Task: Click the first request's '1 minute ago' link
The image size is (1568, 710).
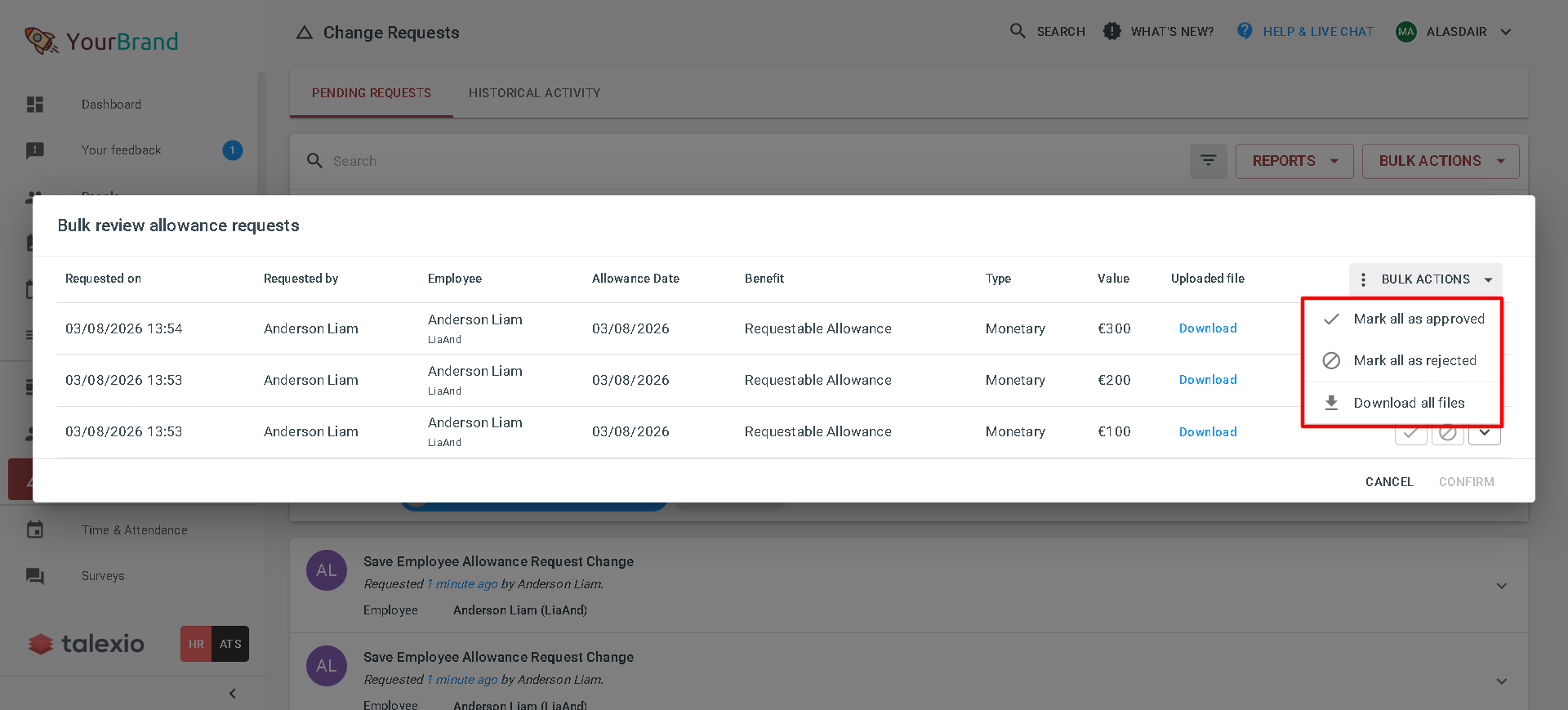Action: click(x=462, y=584)
